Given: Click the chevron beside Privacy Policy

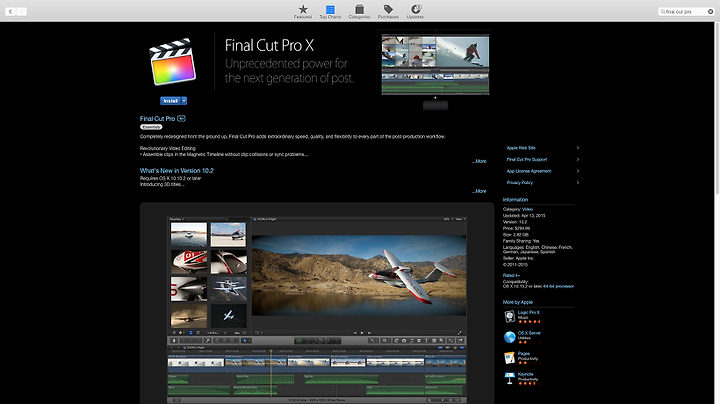Looking at the screenshot, I should point(578,182).
